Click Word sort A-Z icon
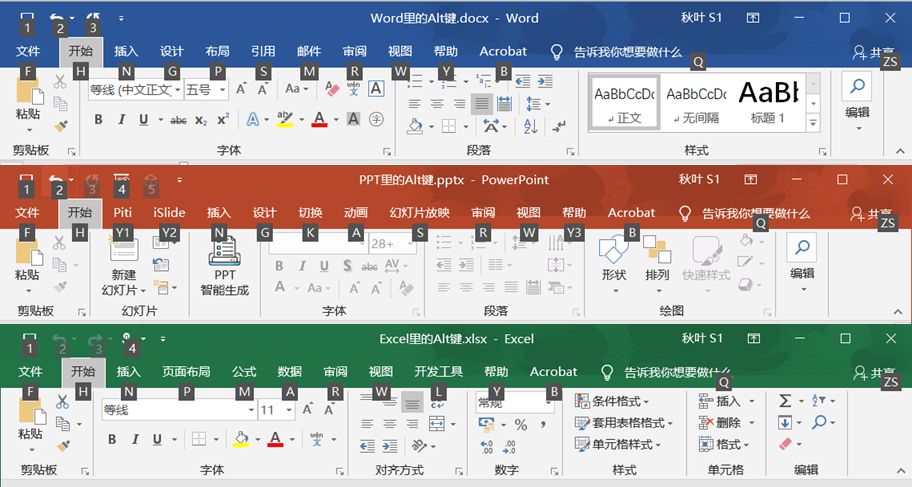Screen dimensions: 912x487 (x=530, y=125)
